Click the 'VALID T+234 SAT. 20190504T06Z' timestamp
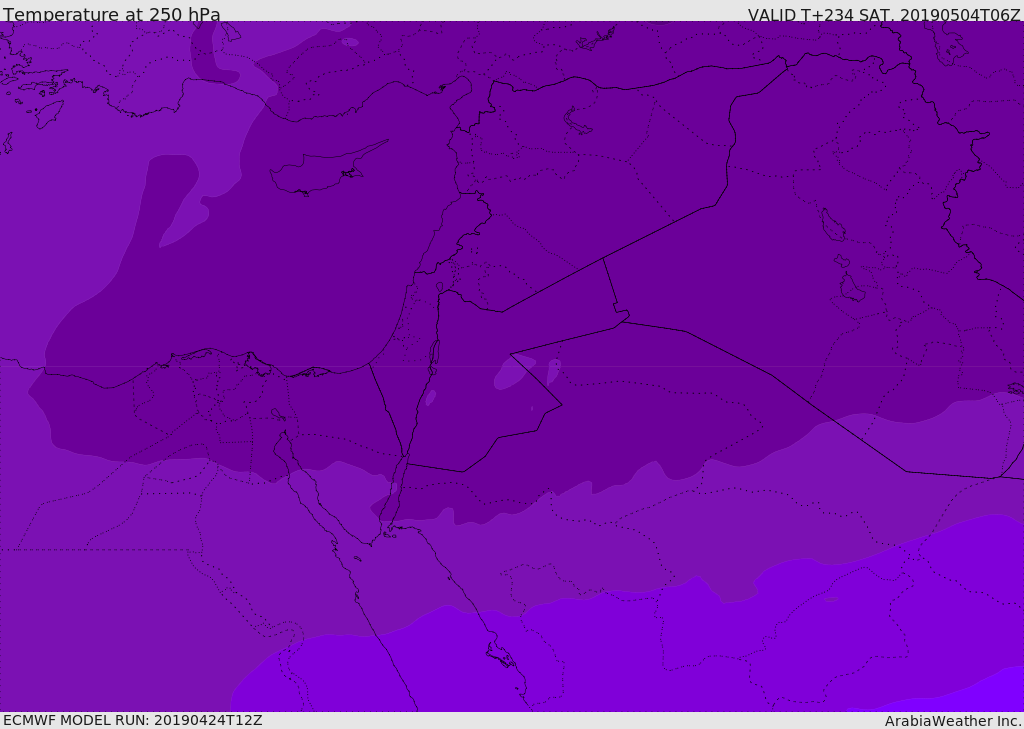This screenshot has height=729, width=1024. (884, 14)
